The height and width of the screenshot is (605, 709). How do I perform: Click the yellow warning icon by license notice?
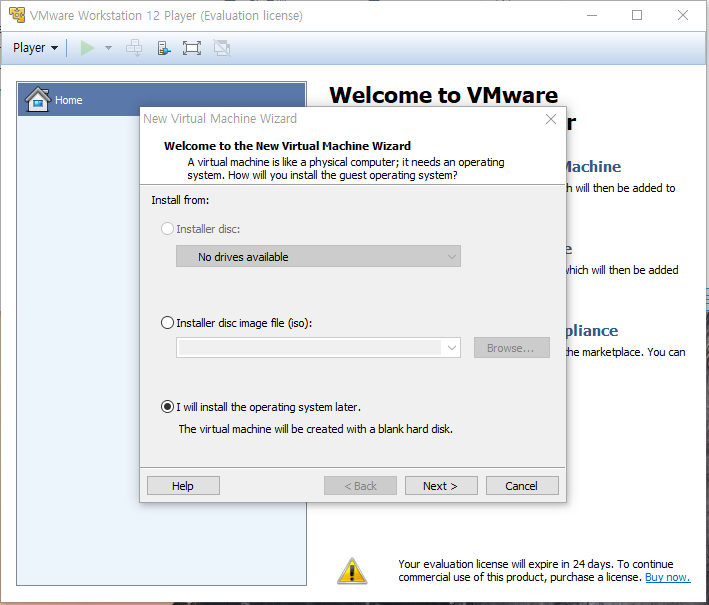pos(352,571)
